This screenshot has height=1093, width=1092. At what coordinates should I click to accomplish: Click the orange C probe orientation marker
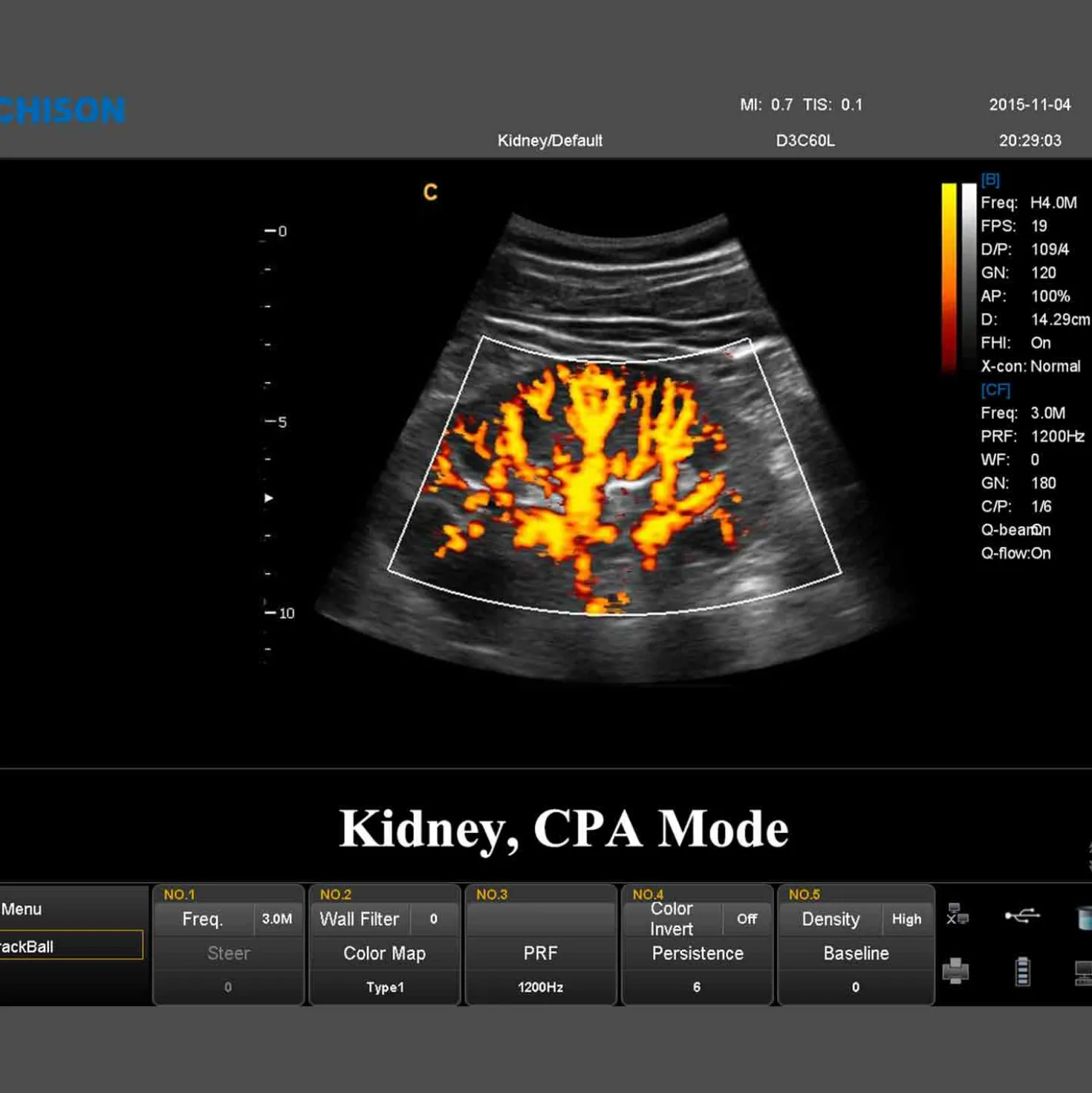(x=430, y=192)
